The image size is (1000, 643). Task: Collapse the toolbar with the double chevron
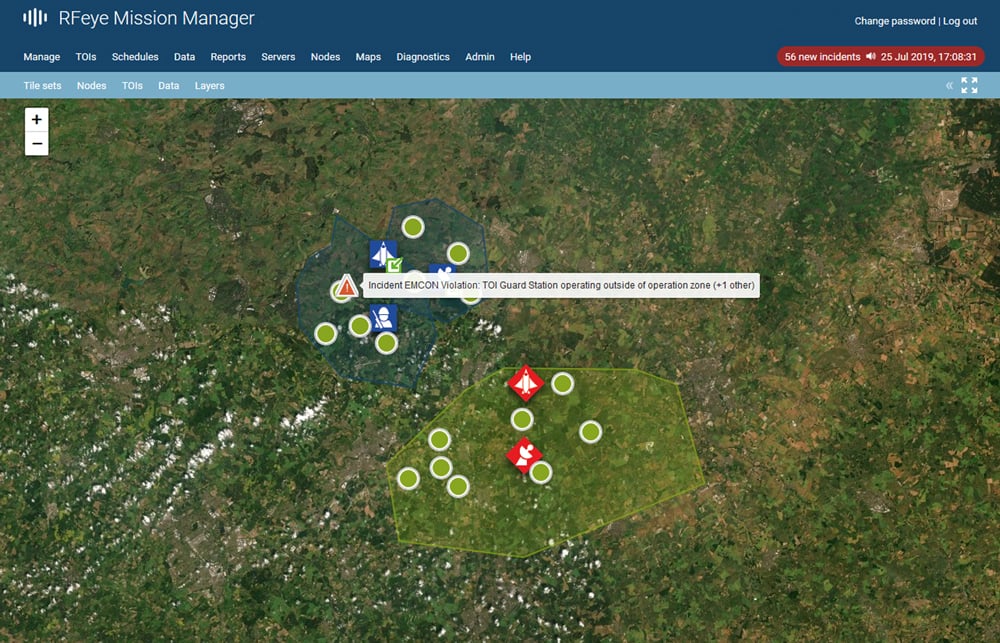coord(949,86)
